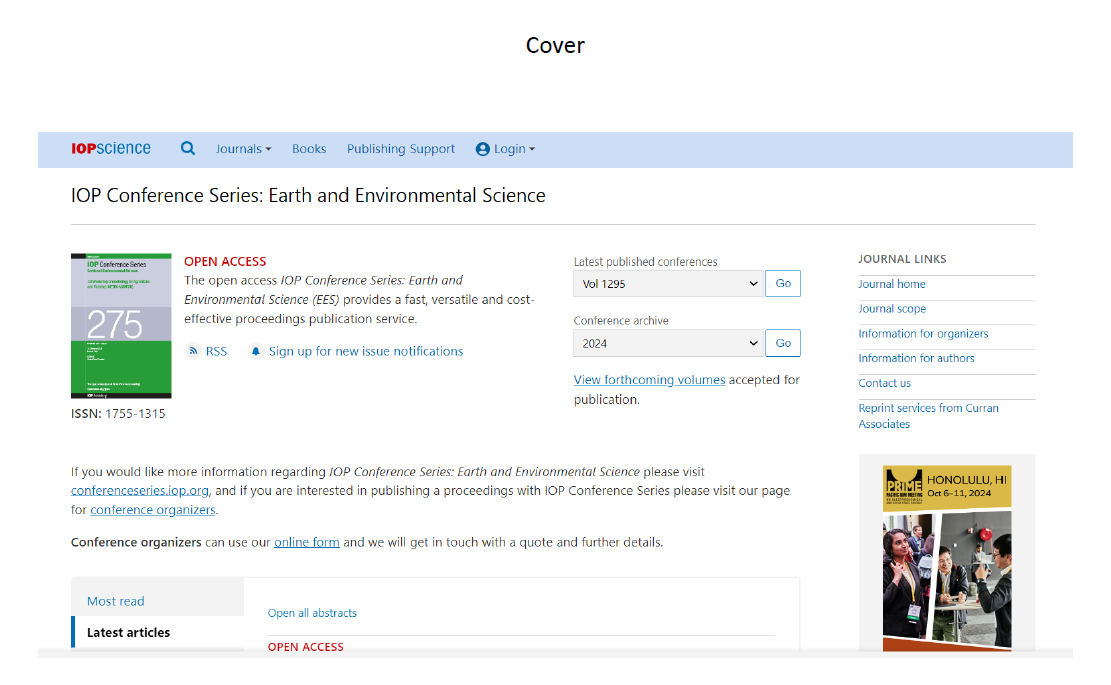Open the conference organizers link
This screenshot has width=1111, height=685.
(152, 509)
